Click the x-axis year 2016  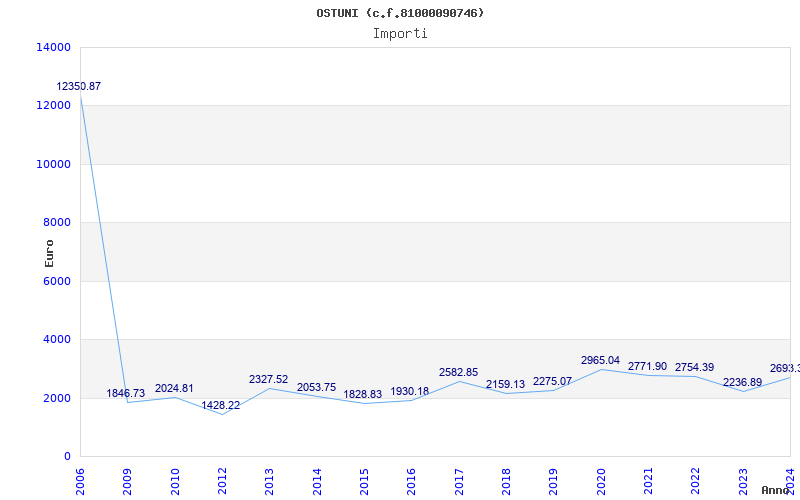(411, 482)
